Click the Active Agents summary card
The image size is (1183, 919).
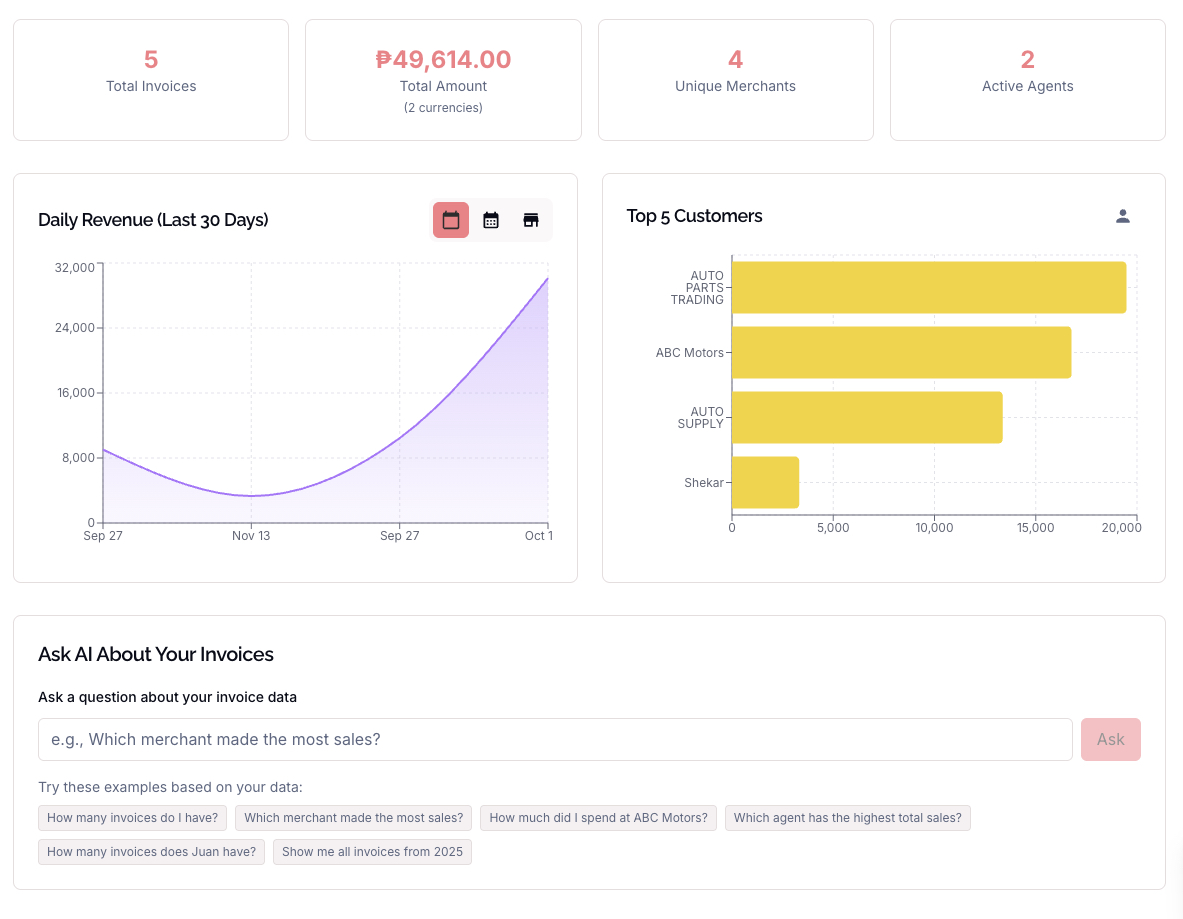1027,79
